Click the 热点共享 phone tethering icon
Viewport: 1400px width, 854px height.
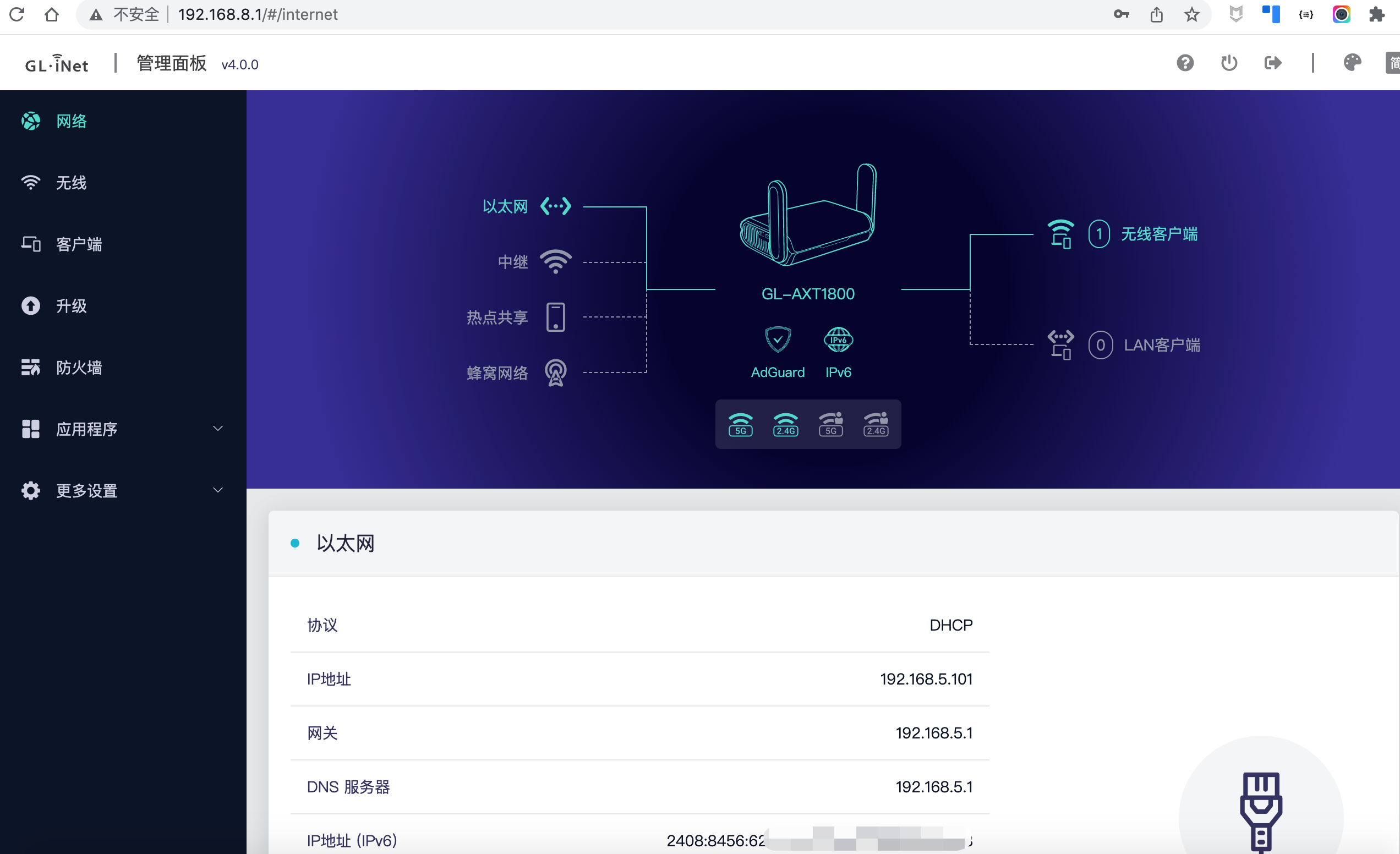pyautogui.click(x=556, y=317)
